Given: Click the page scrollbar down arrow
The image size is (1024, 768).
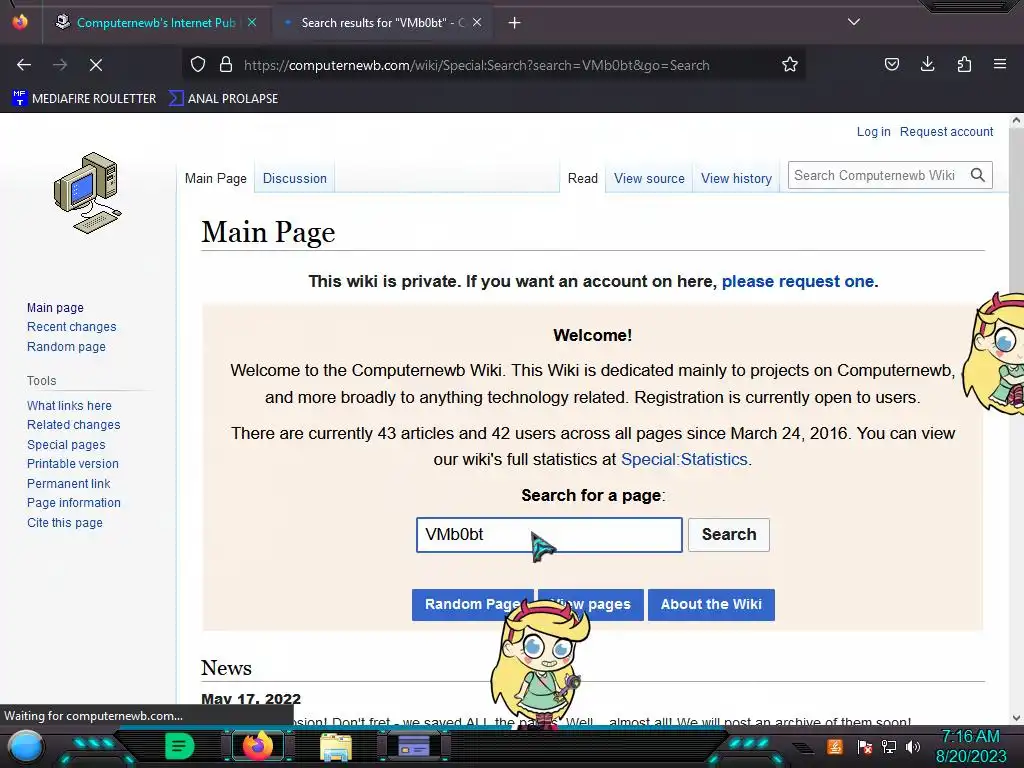Looking at the screenshot, I should click(1016, 718).
